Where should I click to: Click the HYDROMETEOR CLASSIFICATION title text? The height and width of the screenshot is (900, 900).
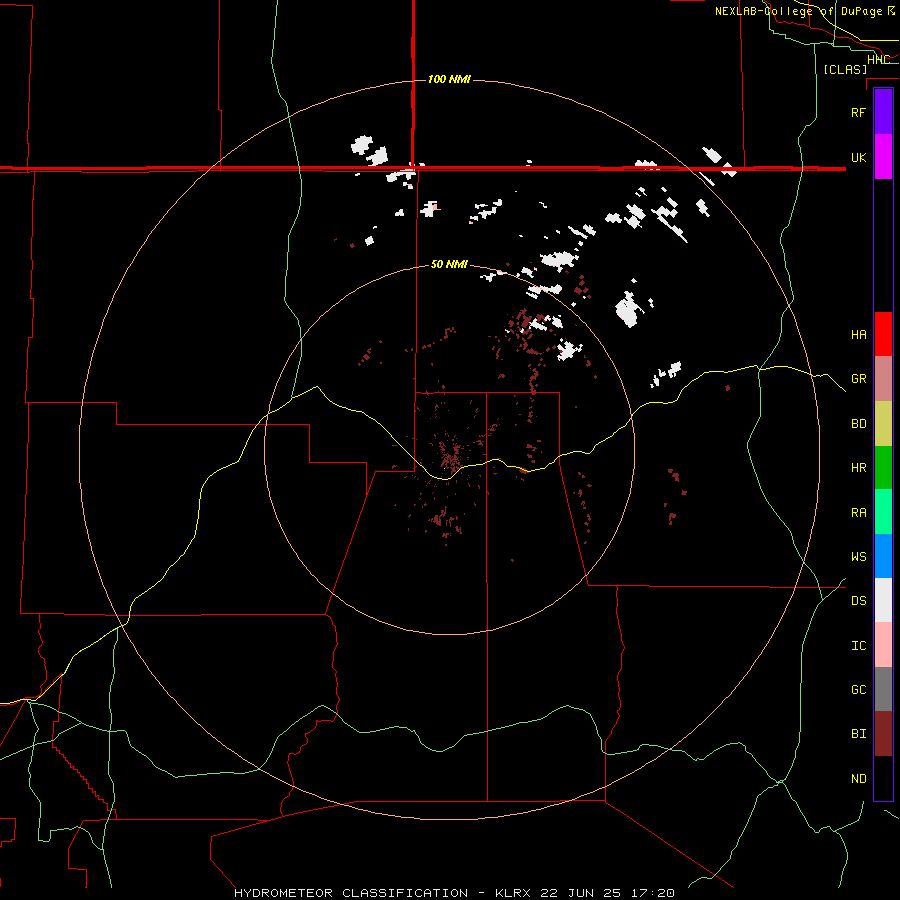pyautogui.click(x=351, y=893)
